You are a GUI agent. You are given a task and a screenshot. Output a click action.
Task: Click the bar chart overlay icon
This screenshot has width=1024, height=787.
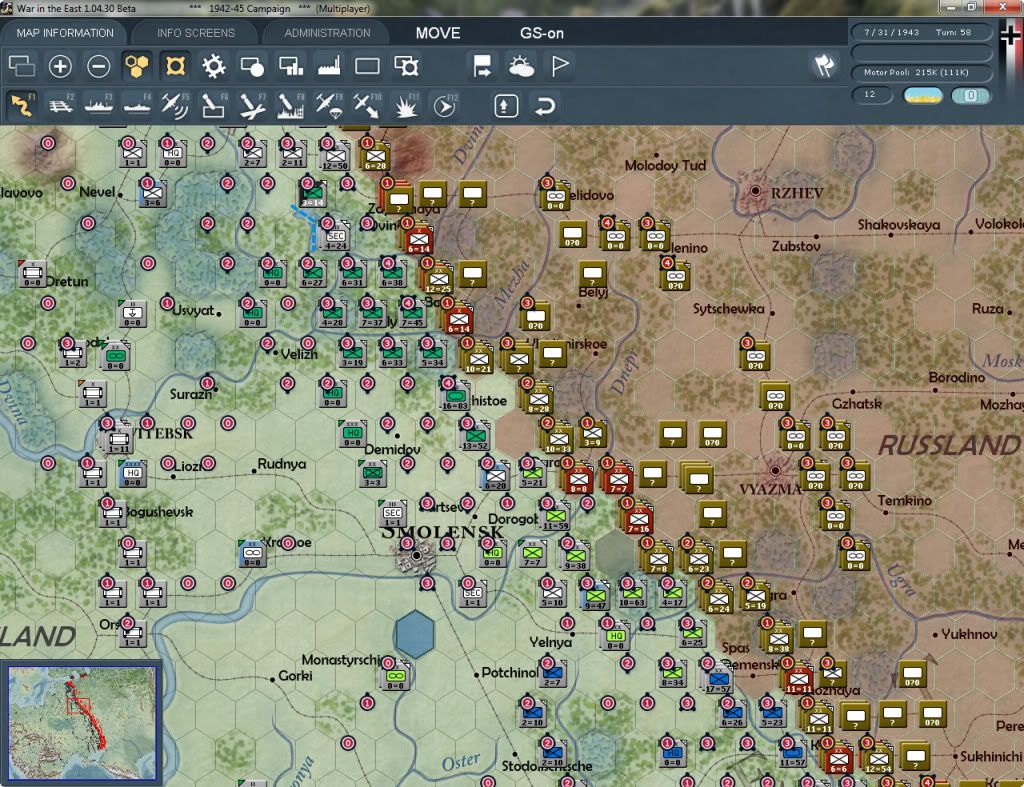tap(291, 66)
